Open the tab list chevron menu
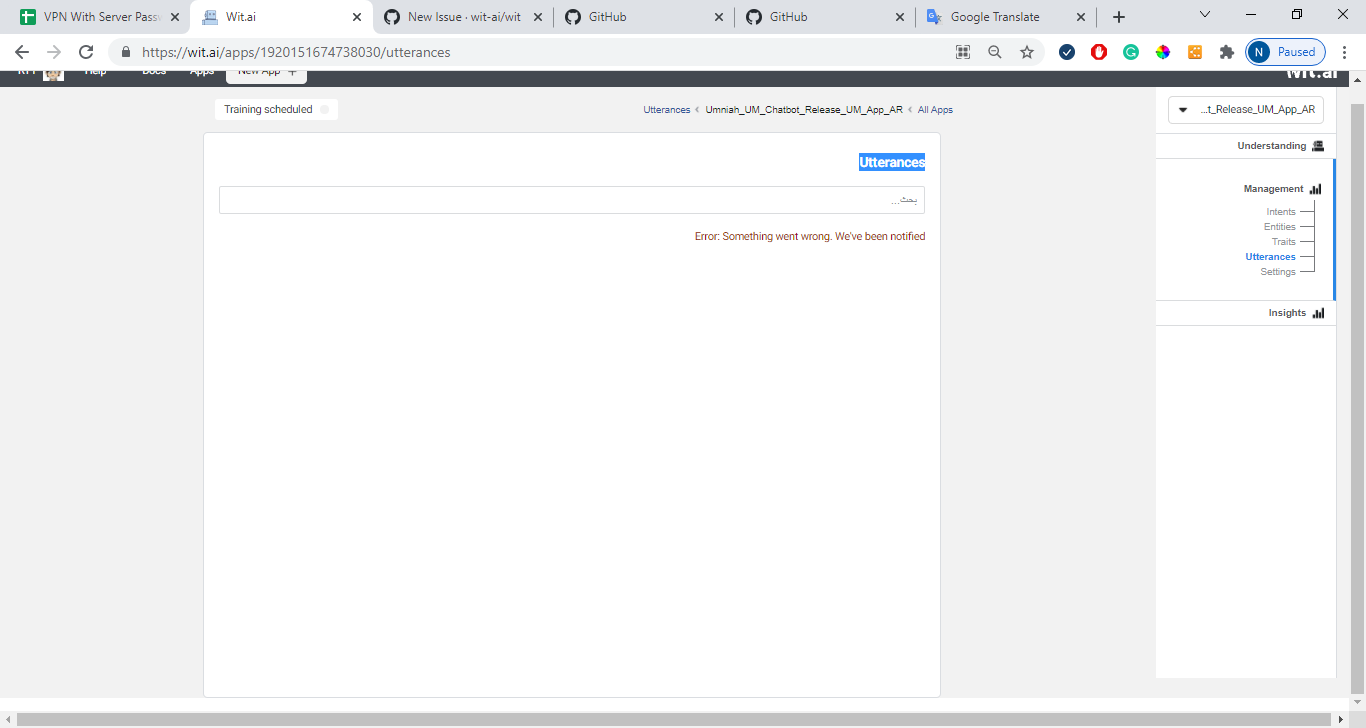This screenshot has width=1366, height=728. (x=1204, y=14)
